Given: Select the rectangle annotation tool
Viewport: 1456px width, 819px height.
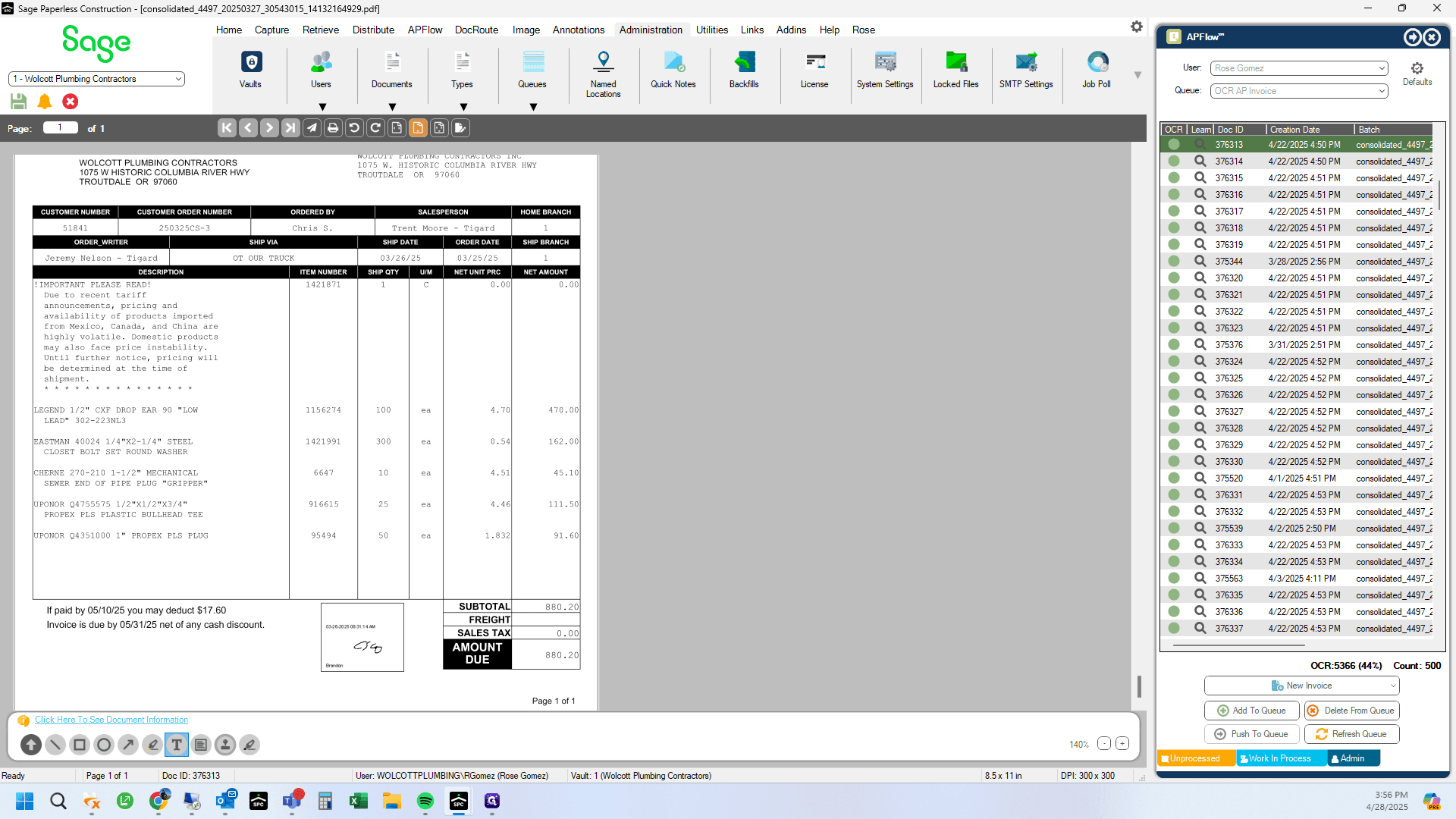Looking at the screenshot, I should tap(80, 745).
